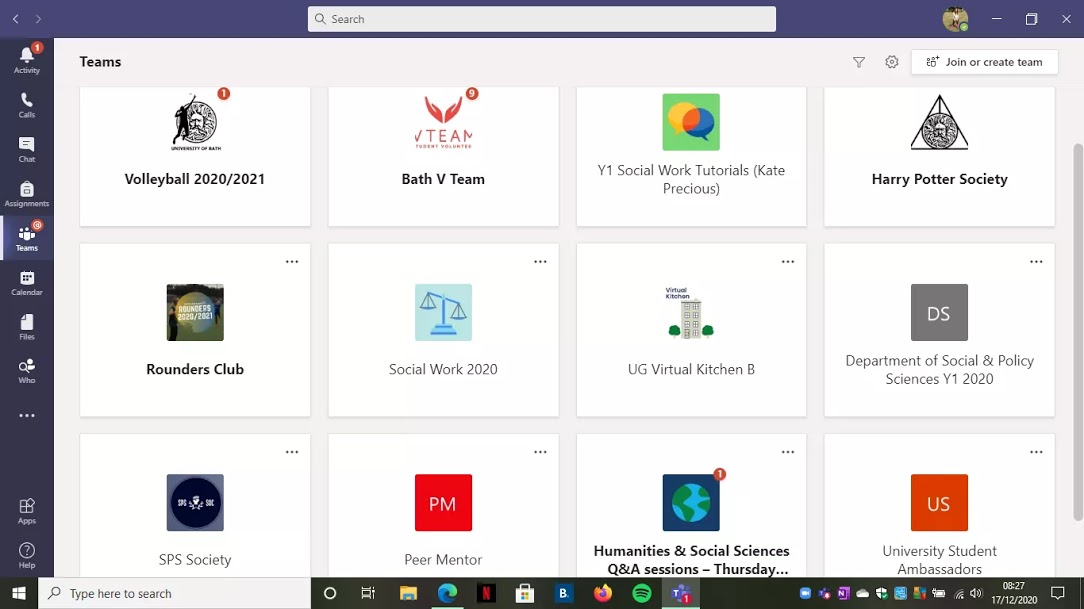
Task: Open the Bath V Team card
Action: tap(443, 156)
